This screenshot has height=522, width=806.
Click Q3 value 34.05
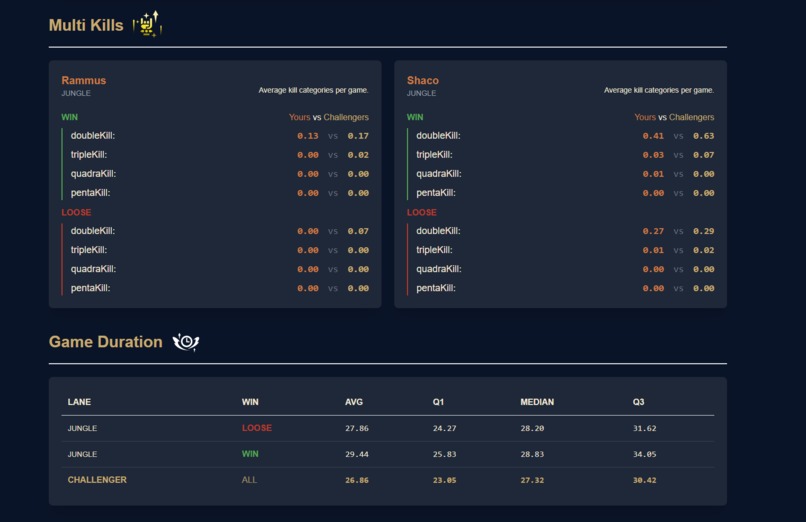645,454
